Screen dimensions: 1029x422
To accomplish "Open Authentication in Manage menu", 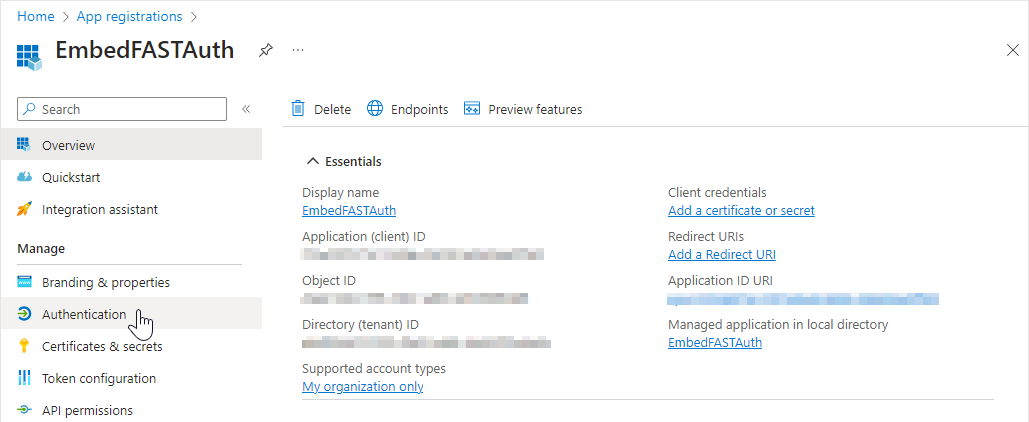I will 84,314.
